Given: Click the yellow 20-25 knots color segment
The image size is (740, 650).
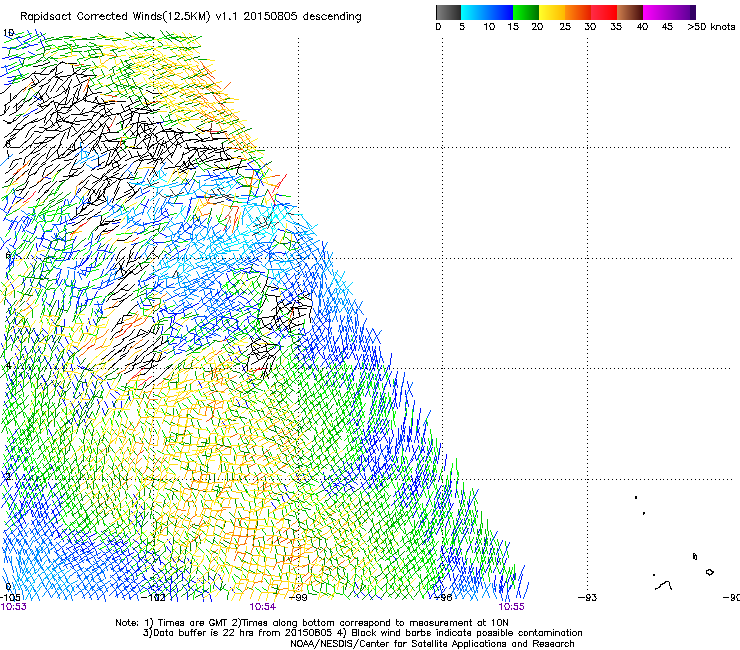Looking at the screenshot, I should pos(552,12).
